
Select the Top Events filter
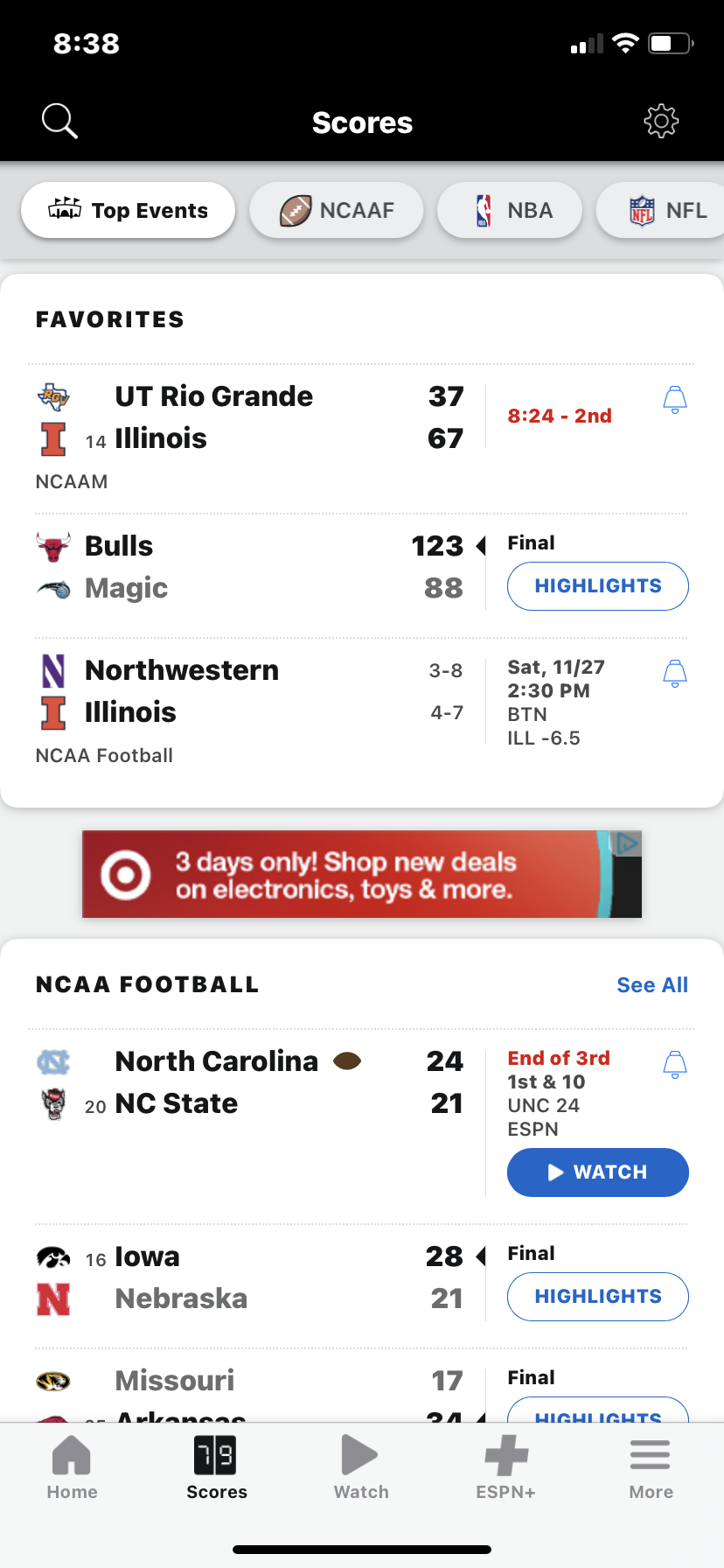129,211
